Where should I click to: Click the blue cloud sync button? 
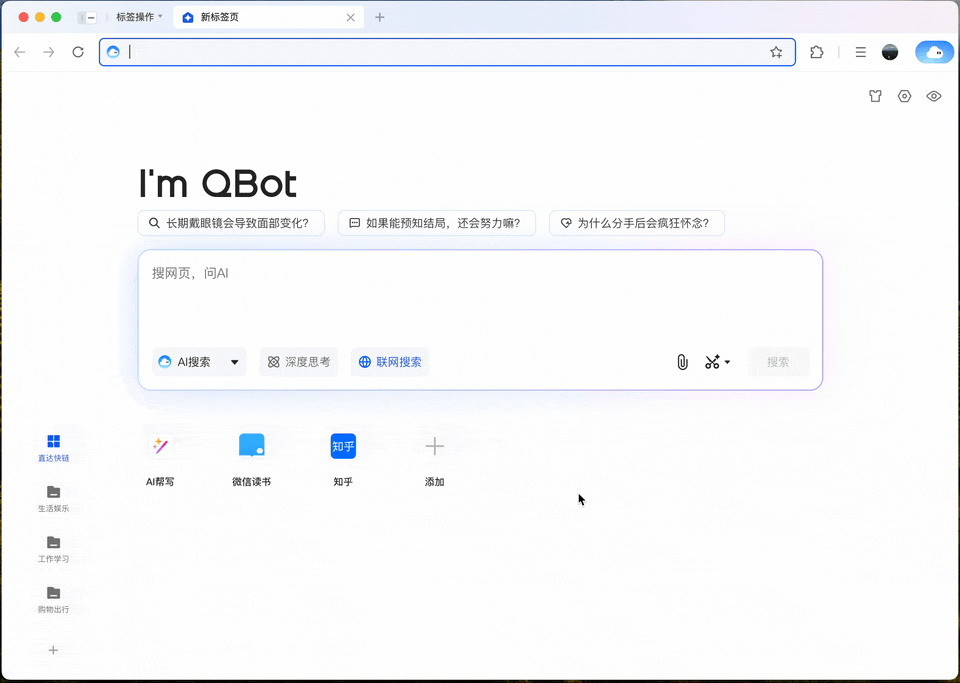point(933,51)
